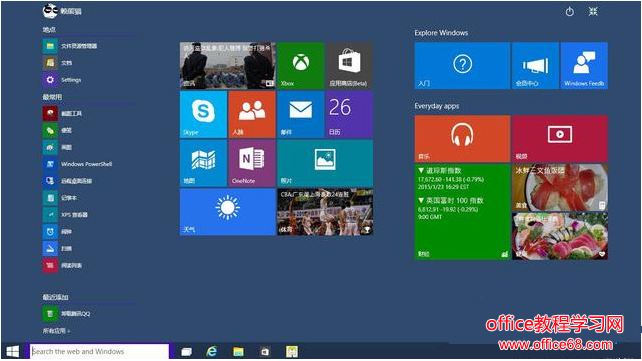
Task: Open the Weather sun tile
Action: (228, 212)
